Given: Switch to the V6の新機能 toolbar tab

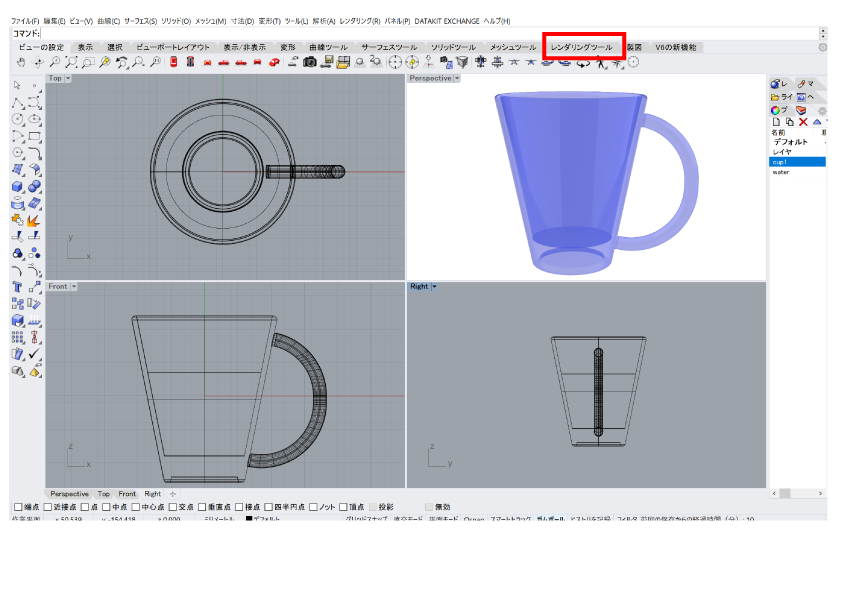Looking at the screenshot, I should point(676,47).
